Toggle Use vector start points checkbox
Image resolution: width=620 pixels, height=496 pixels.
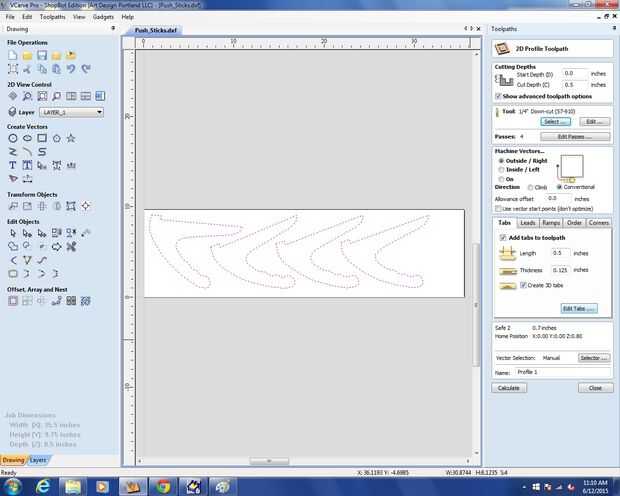498,208
